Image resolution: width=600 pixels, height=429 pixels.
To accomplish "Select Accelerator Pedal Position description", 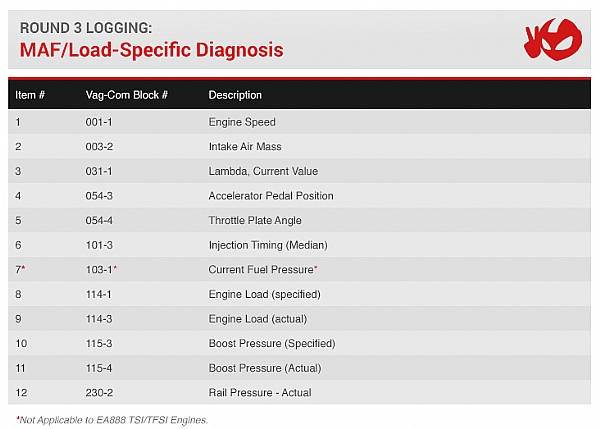I will coord(271,196).
